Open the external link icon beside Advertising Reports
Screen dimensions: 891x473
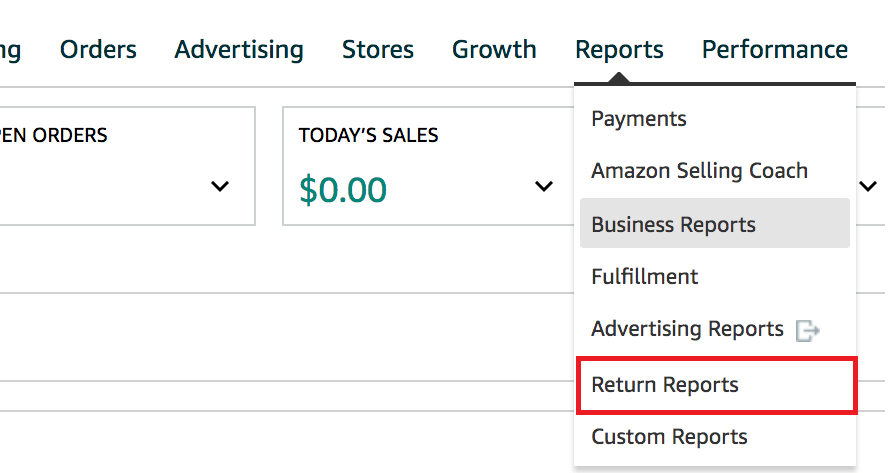[807, 330]
